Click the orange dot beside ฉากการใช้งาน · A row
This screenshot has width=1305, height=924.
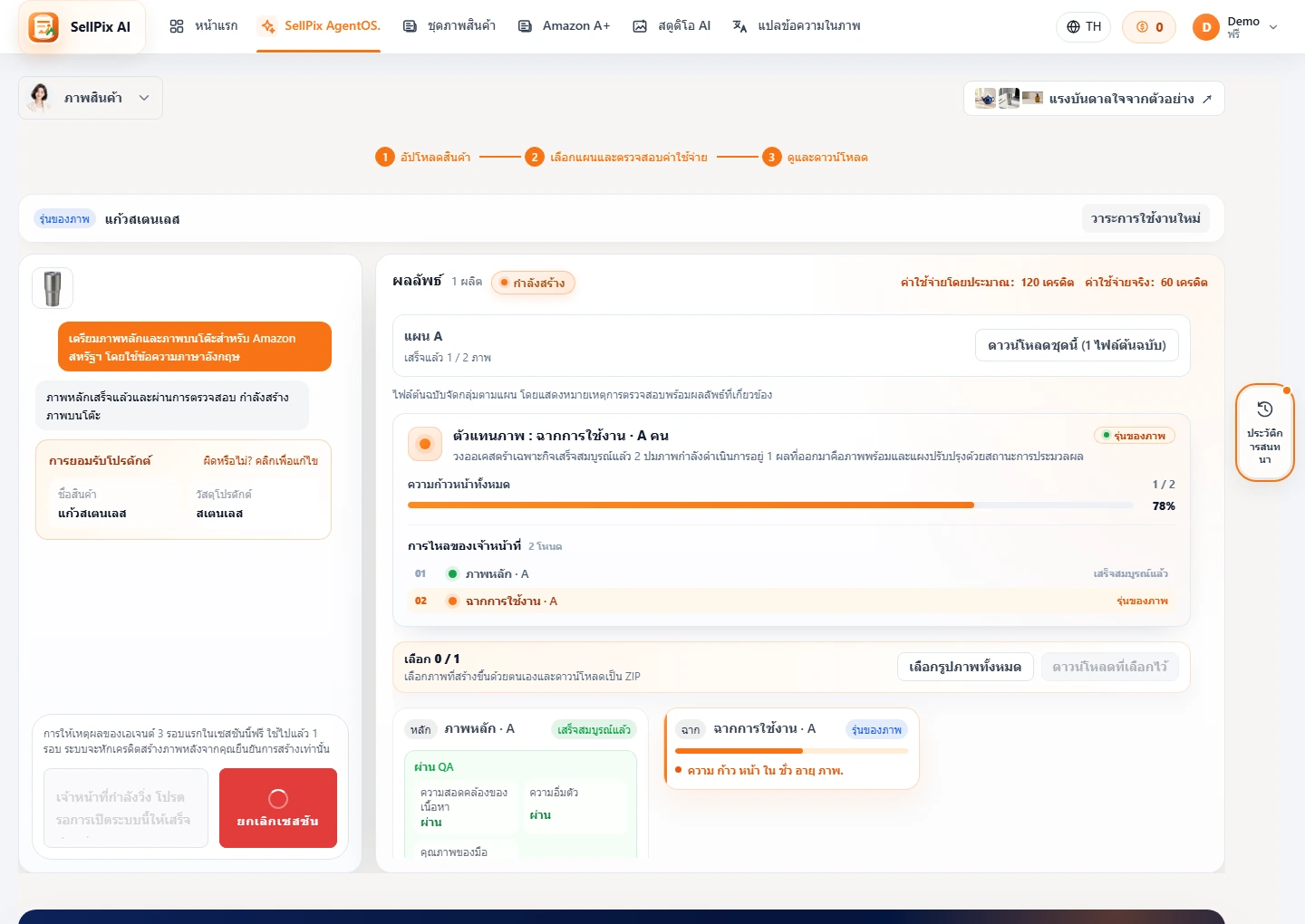(x=452, y=601)
